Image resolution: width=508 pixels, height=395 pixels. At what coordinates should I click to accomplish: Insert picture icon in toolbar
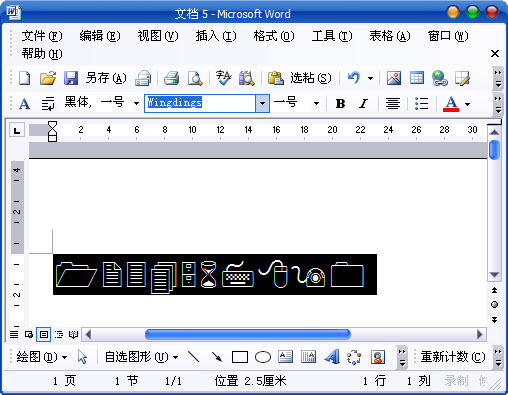(394, 78)
